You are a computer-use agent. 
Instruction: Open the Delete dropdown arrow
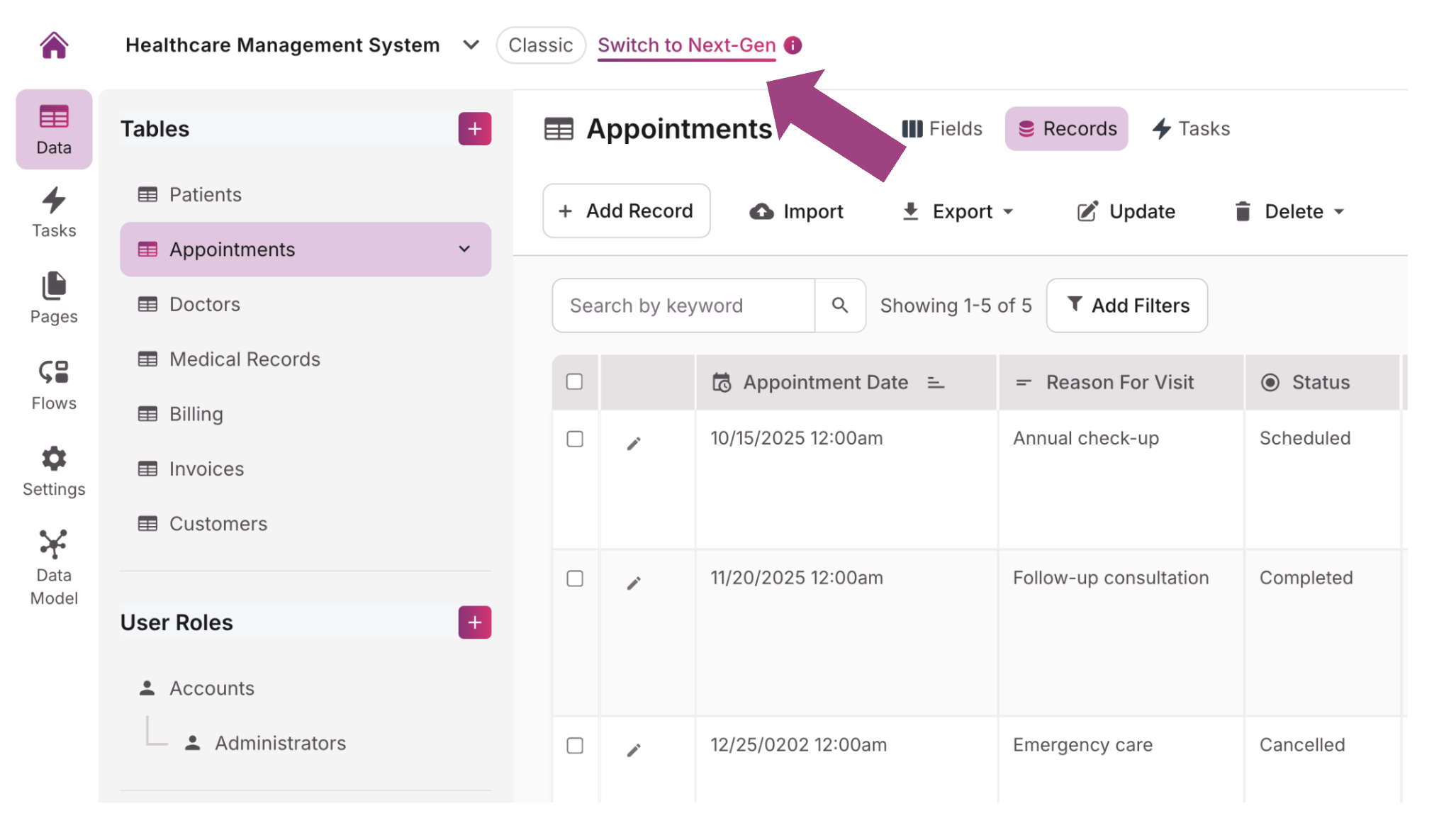[1339, 211]
